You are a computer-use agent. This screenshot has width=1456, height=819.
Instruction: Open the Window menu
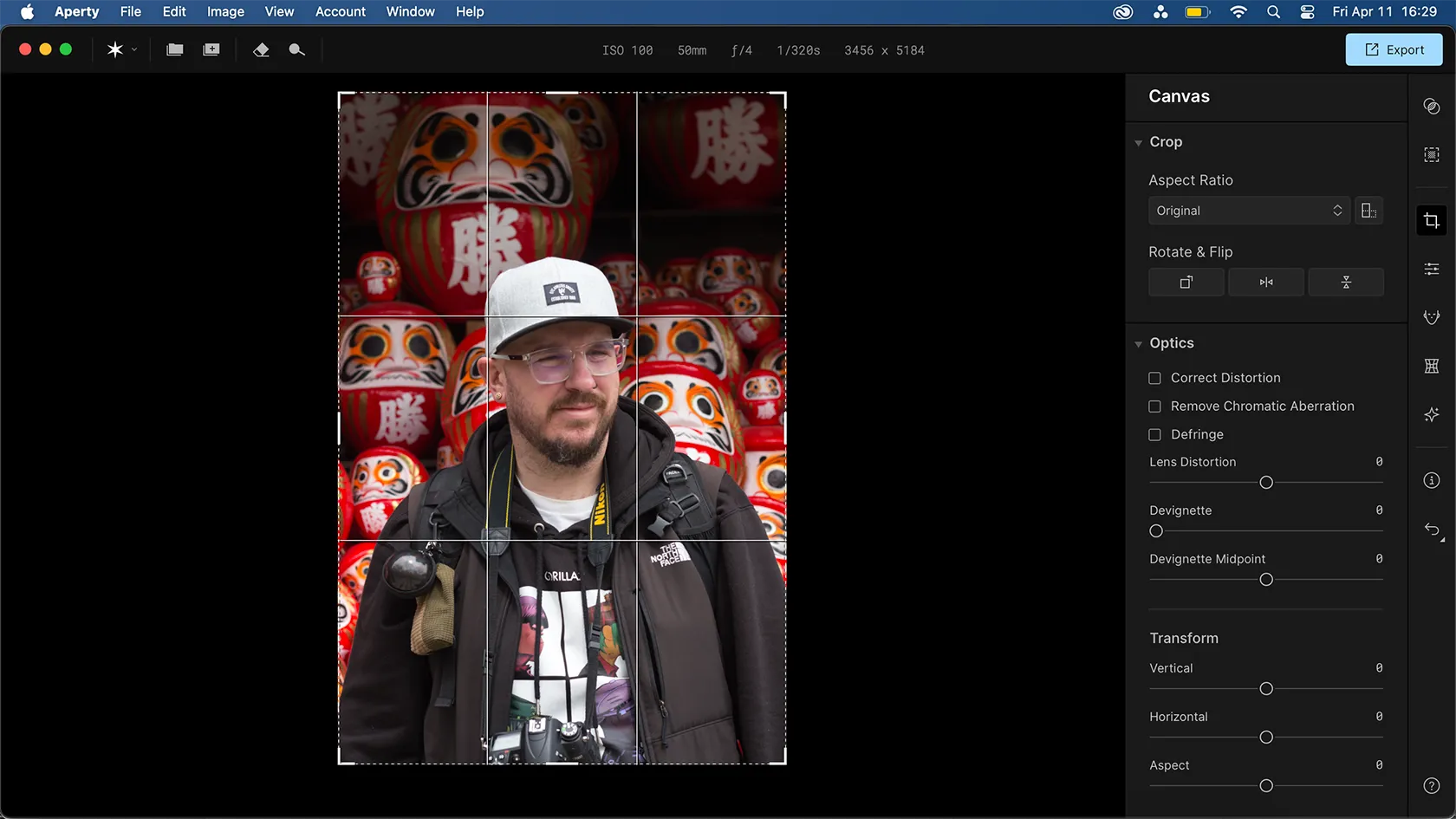(410, 11)
